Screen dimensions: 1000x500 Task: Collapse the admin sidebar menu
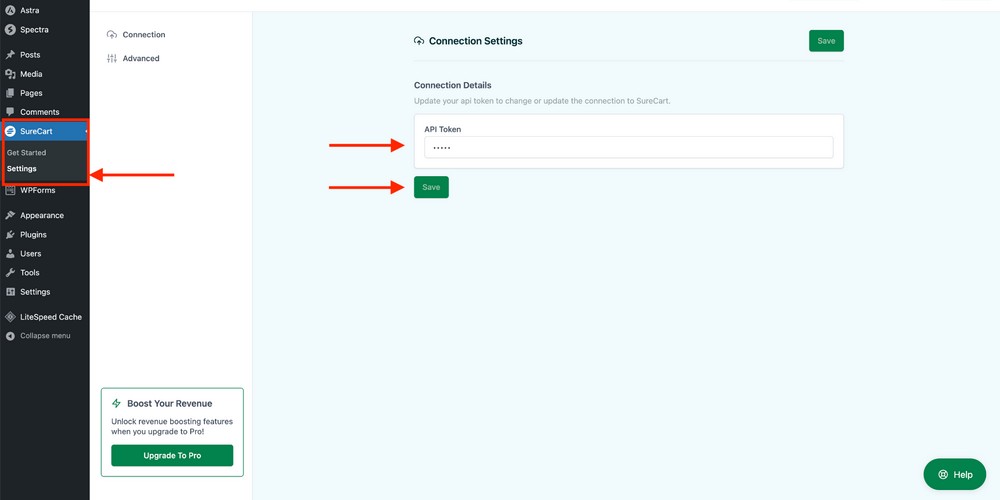45,336
